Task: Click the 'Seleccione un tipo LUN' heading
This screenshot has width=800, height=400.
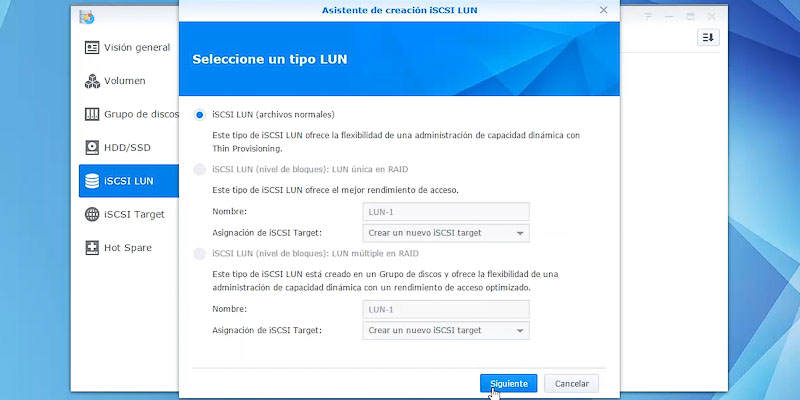Action: click(x=269, y=59)
